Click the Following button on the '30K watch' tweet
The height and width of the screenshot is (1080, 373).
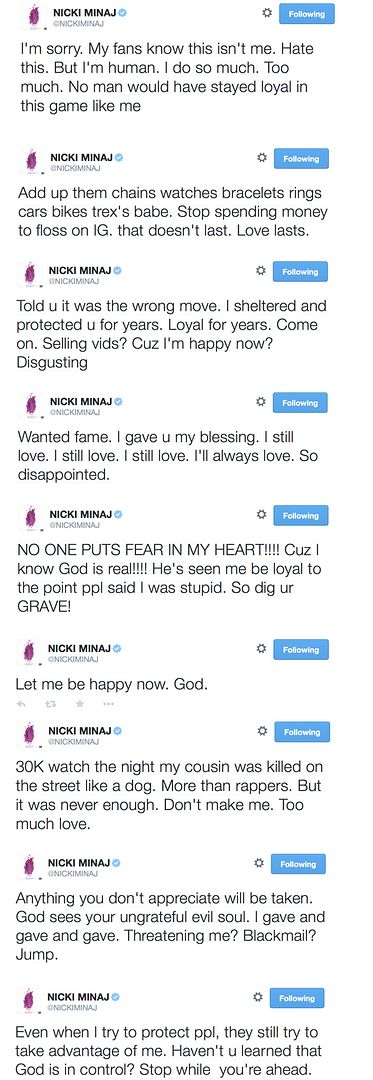pos(301,732)
